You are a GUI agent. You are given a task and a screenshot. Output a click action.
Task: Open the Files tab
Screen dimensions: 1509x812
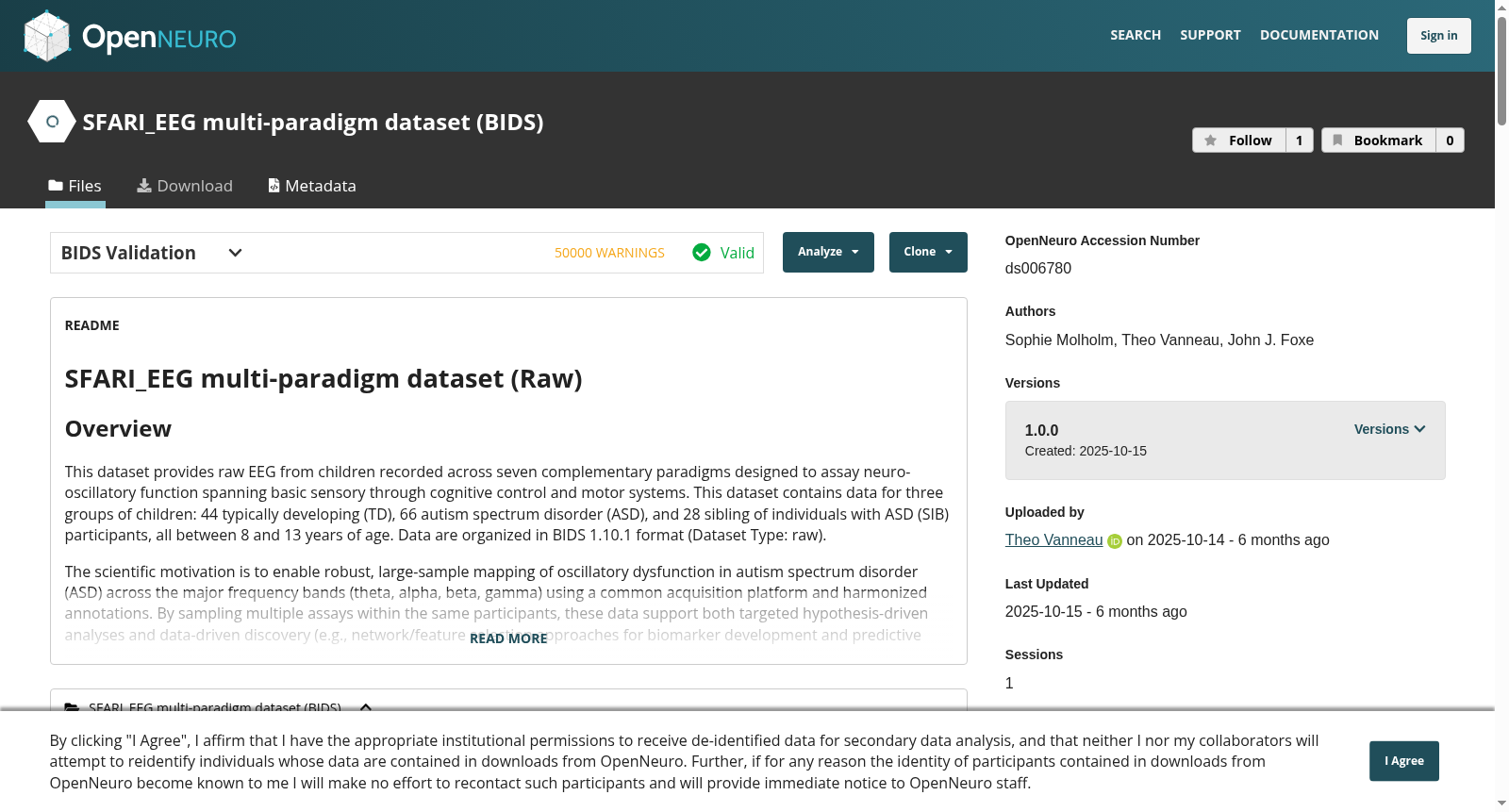click(x=75, y=186)
